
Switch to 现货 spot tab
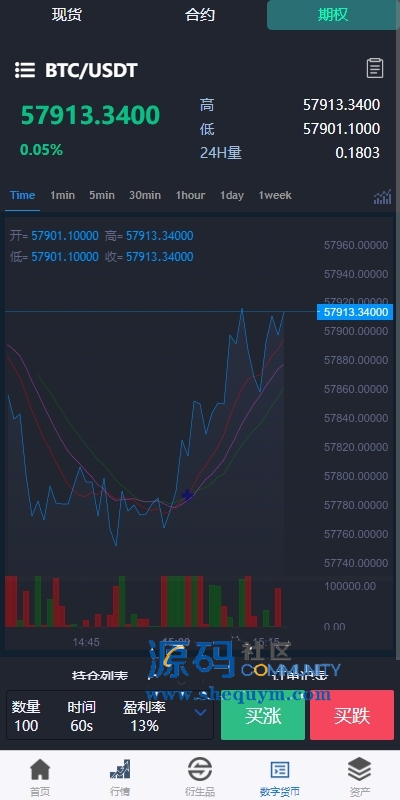66,15
